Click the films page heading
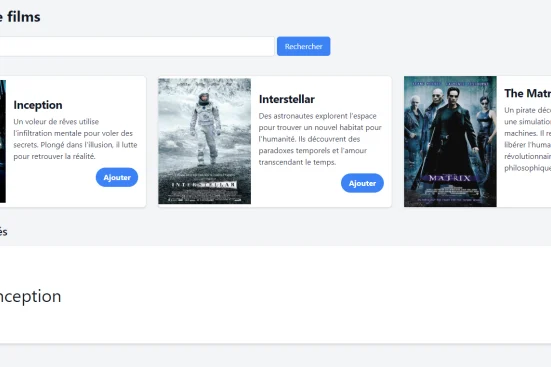The height and width of the screenshot is (367, 551). point(20,17)
